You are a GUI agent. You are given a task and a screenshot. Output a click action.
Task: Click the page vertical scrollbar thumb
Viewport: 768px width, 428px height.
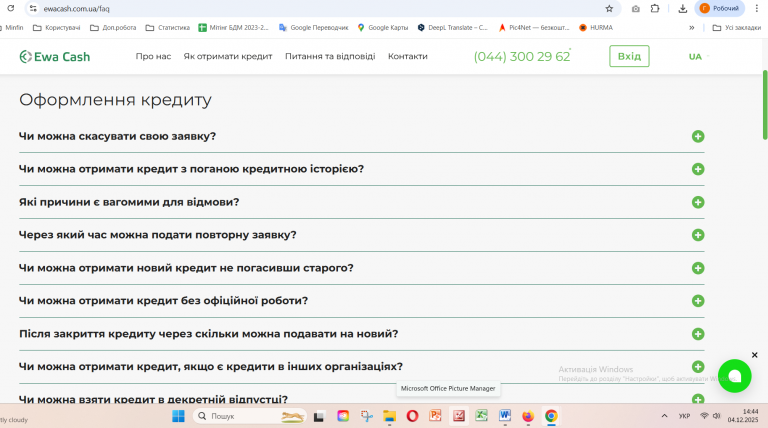click(765, 105)
